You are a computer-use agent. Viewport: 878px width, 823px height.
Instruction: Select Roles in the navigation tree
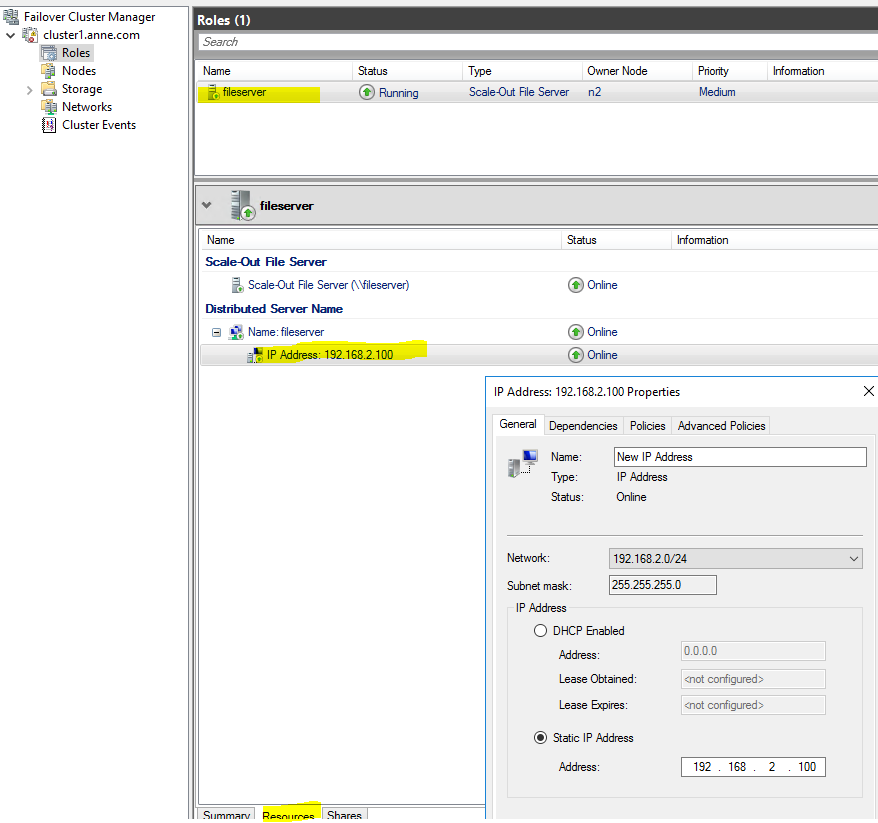point(76,53)
